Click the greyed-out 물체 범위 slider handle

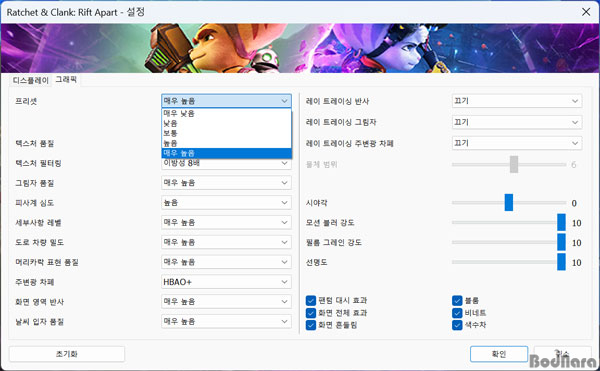[514, 164]
